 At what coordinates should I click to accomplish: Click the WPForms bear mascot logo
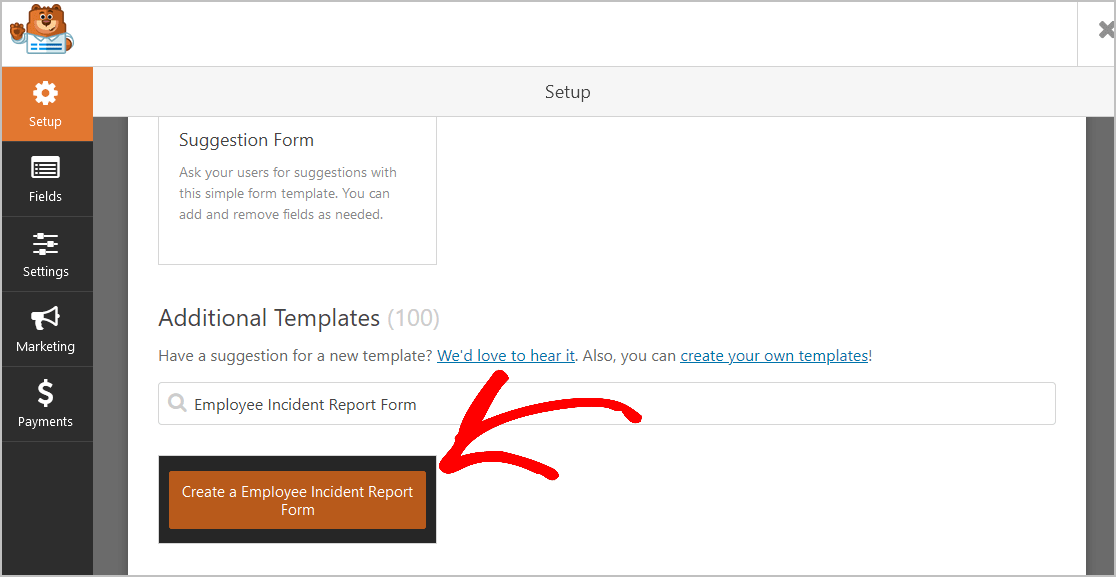point(41,29)
